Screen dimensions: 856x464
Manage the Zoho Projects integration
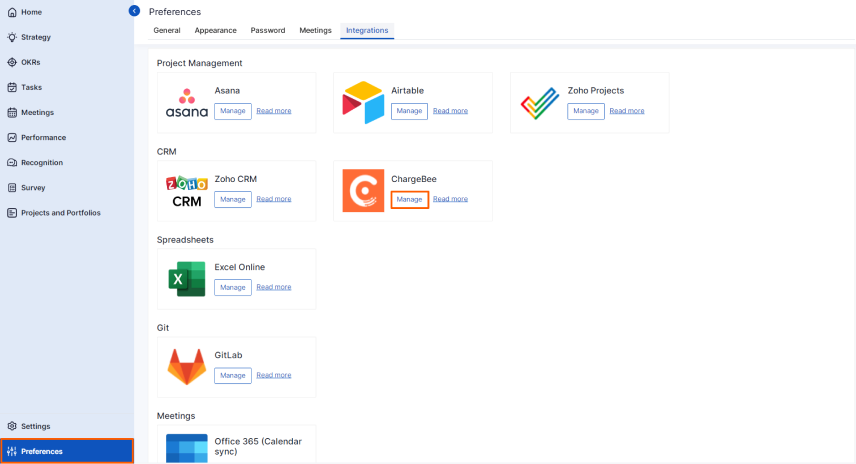[586, 111]
